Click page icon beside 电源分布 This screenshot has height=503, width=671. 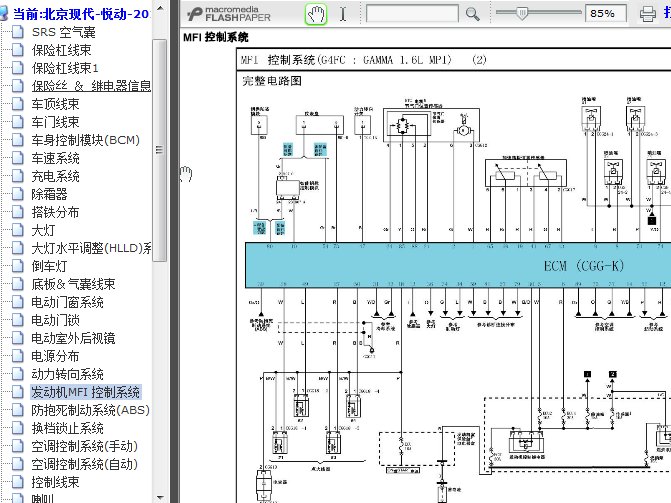coord(18,355)
